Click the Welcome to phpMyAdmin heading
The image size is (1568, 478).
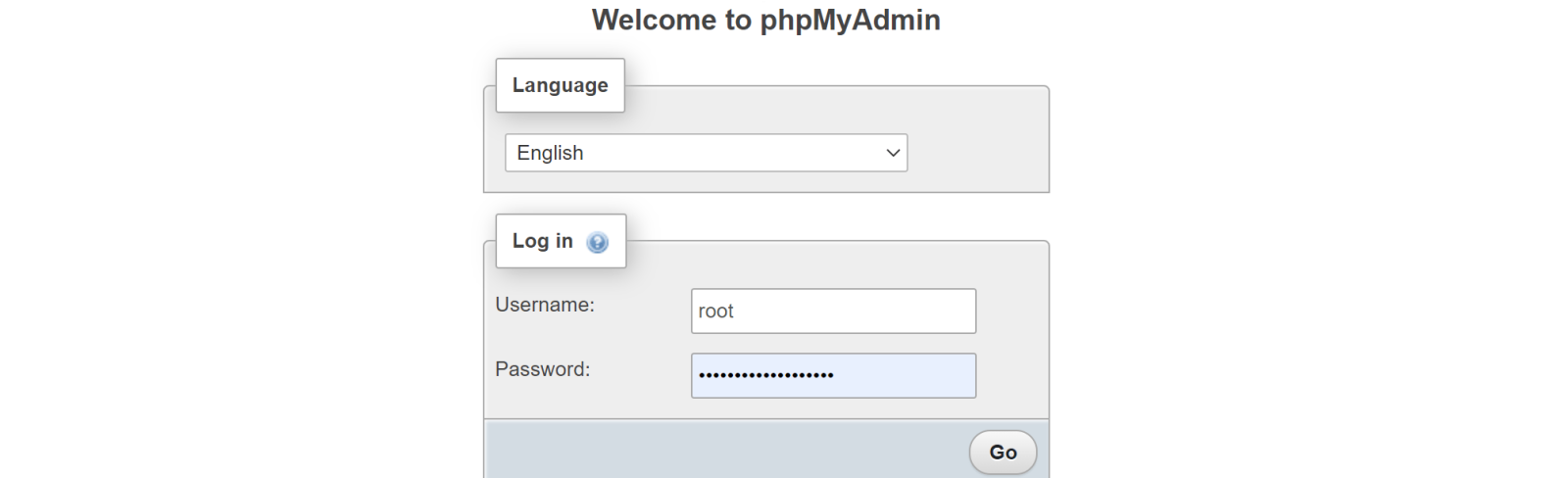coord(765,21)
